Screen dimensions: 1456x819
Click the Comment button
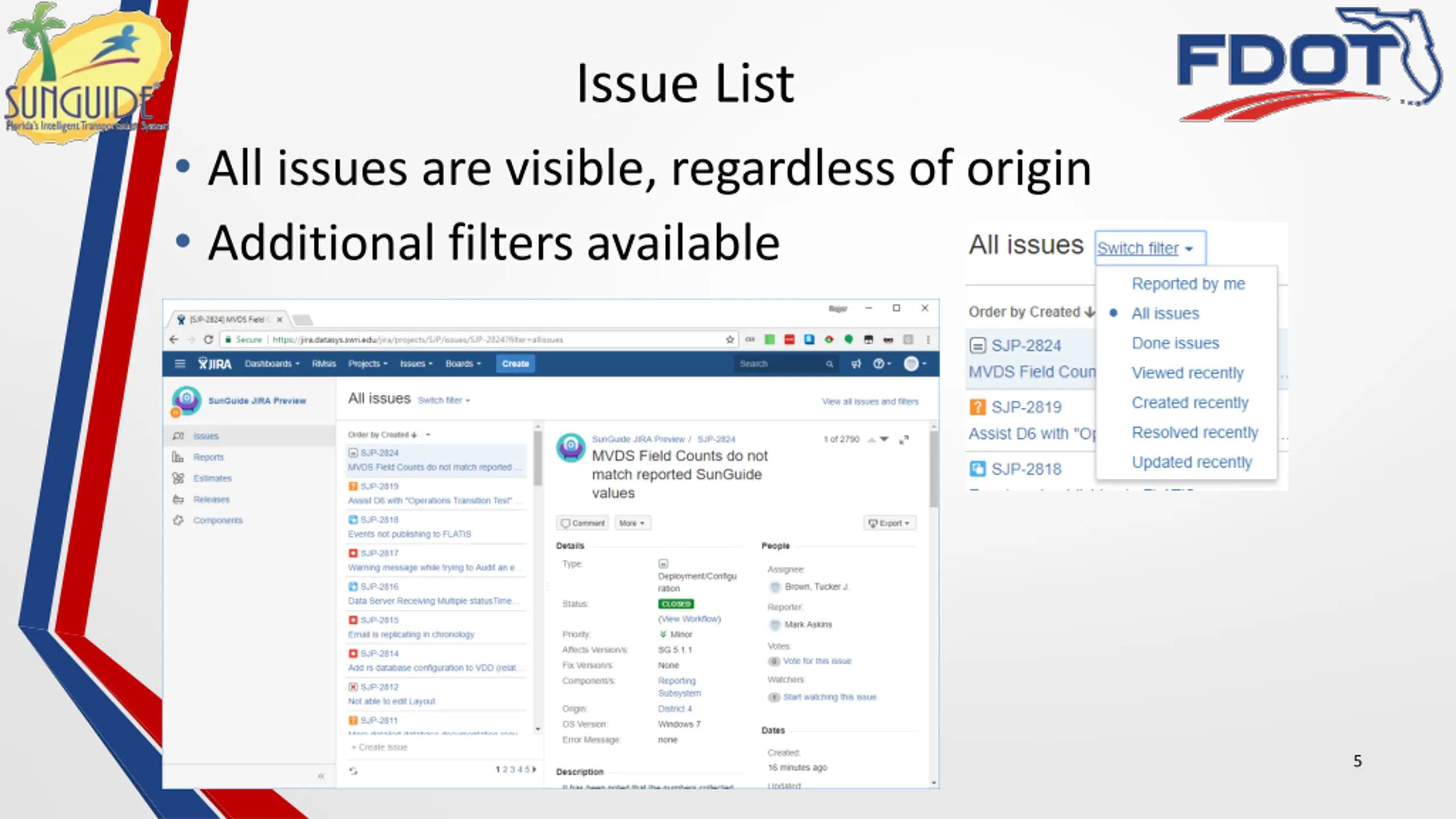(x=582, y=523)
